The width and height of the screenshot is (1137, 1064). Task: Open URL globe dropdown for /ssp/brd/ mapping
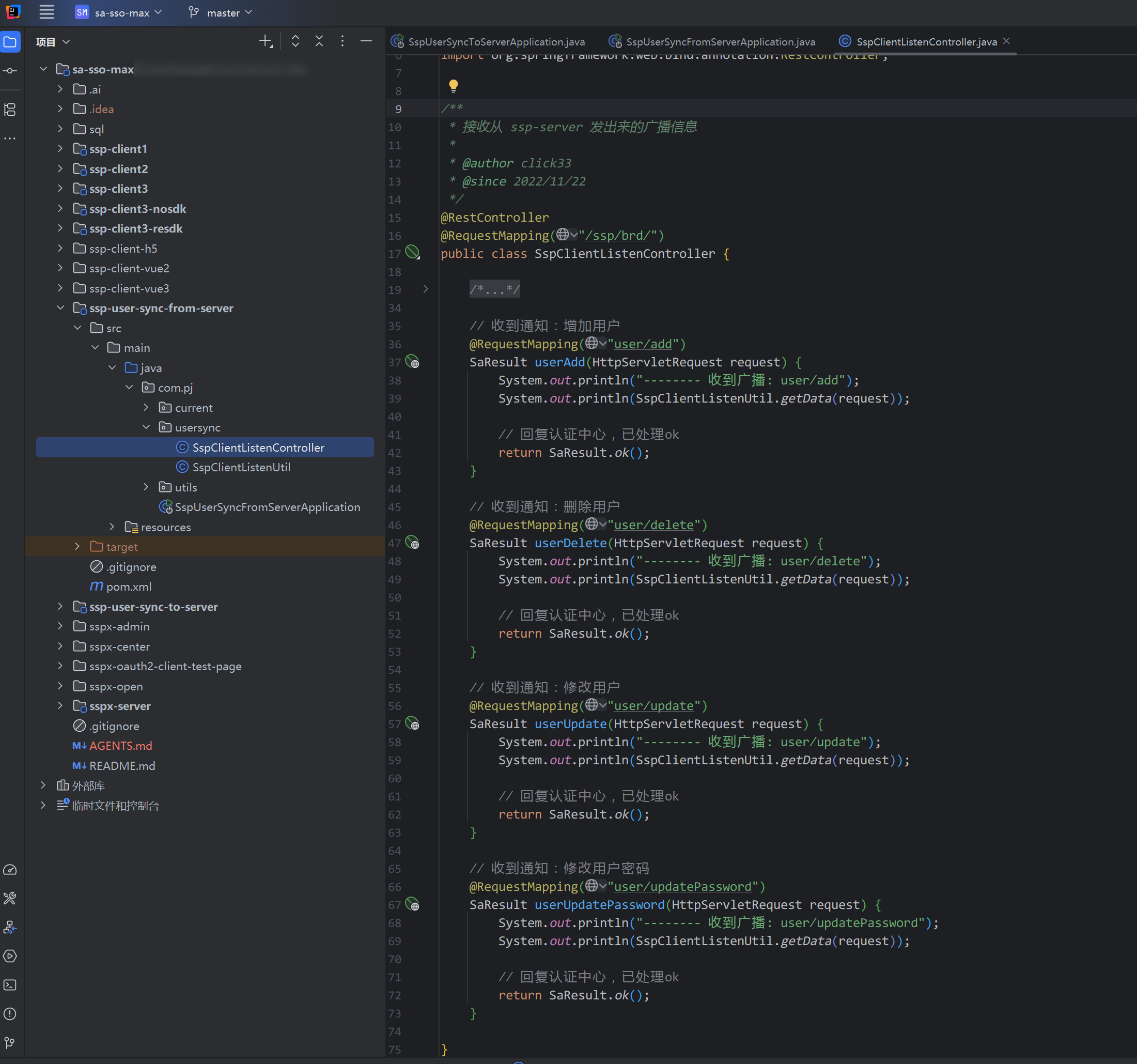(567, 235)
